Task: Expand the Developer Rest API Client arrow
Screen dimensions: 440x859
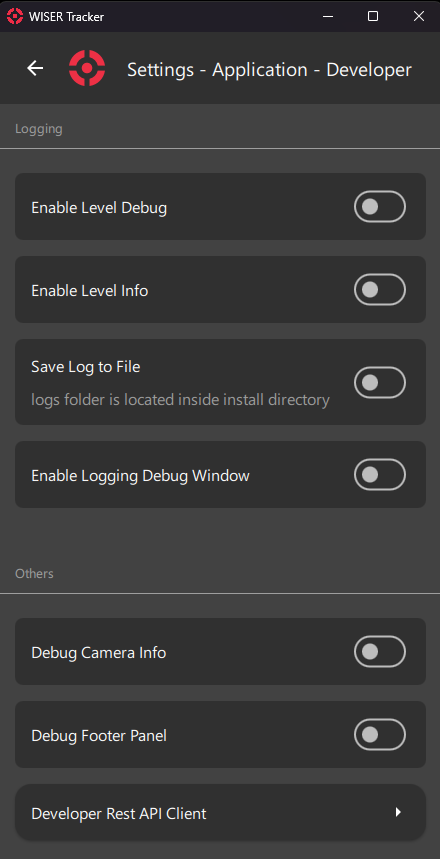Action: coord(398,812)
